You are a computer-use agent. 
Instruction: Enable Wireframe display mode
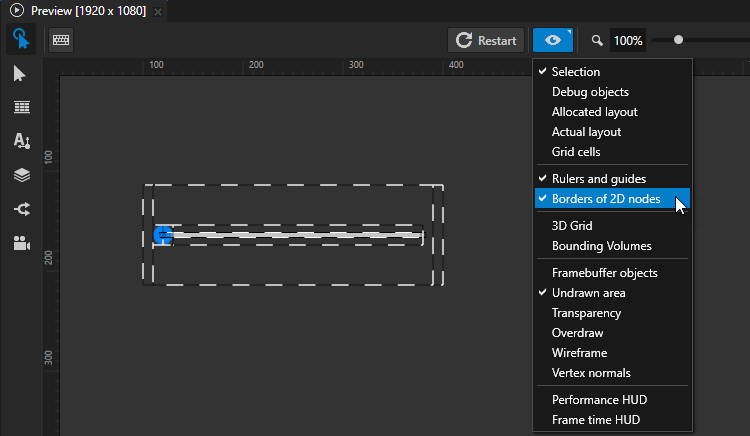pos(579,353)
